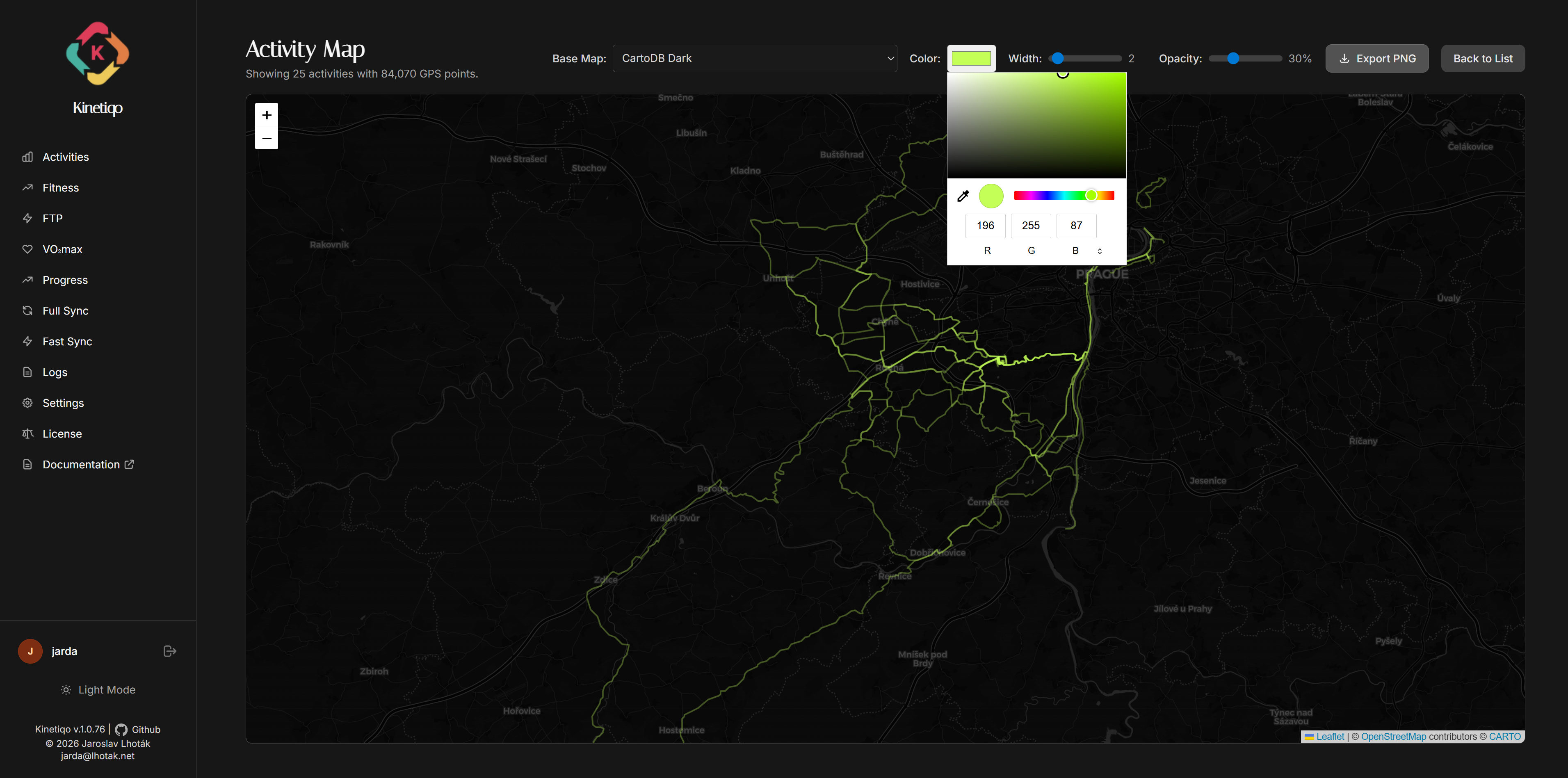Click the round color preview circle

coord(991,196)
